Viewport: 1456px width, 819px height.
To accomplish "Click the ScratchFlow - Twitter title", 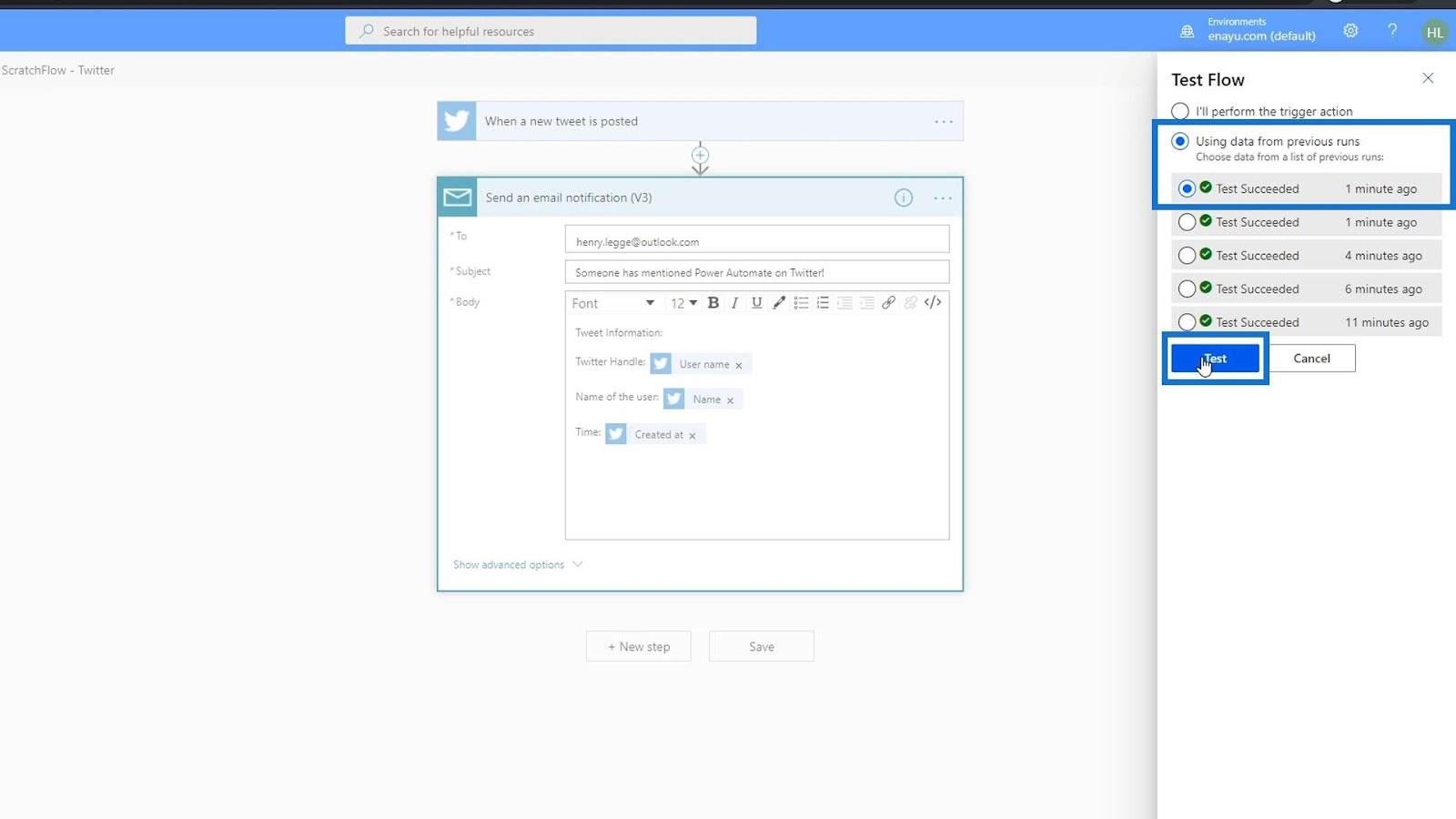I will 58,70.
